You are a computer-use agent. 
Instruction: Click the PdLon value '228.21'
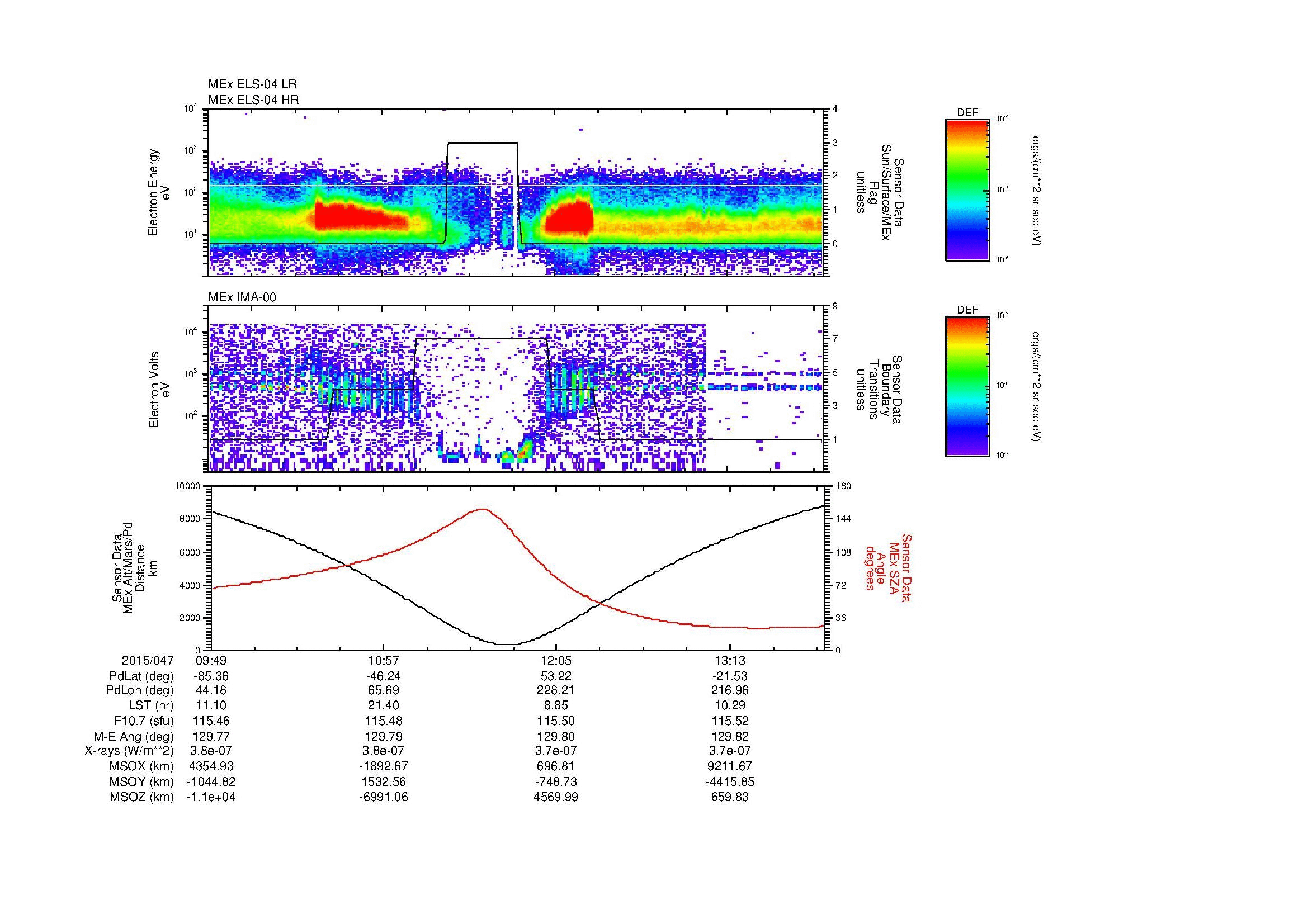556,690
